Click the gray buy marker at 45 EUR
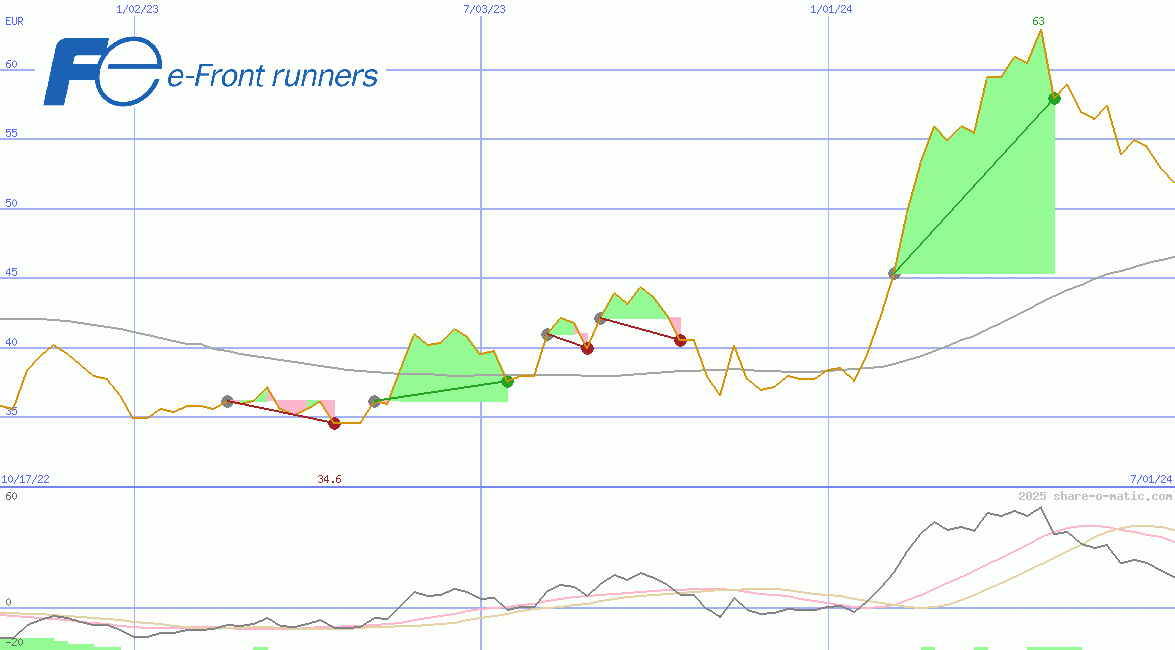 pos(894,273)
